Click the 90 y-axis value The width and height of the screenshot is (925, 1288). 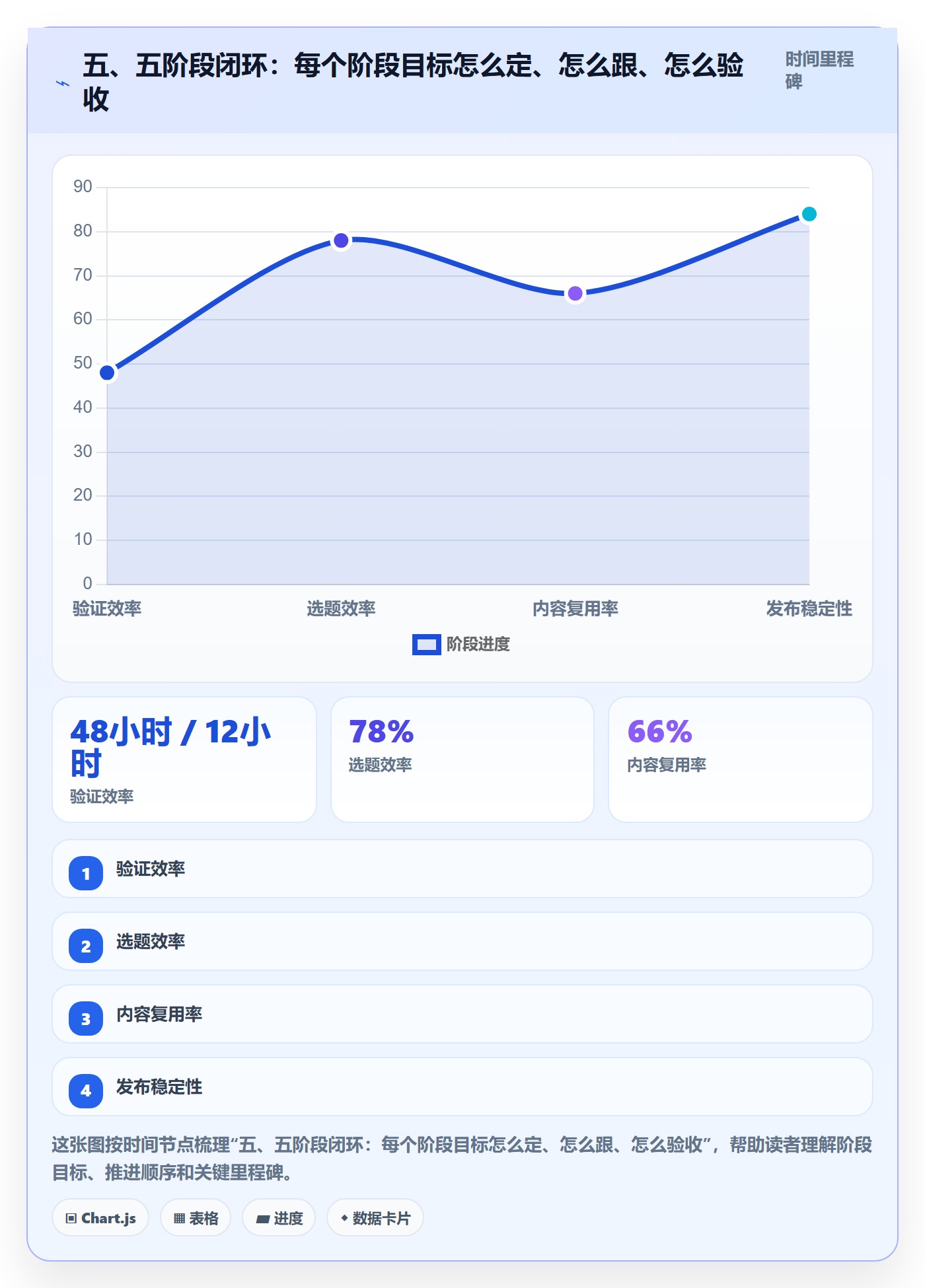click(x=83, y=187)
